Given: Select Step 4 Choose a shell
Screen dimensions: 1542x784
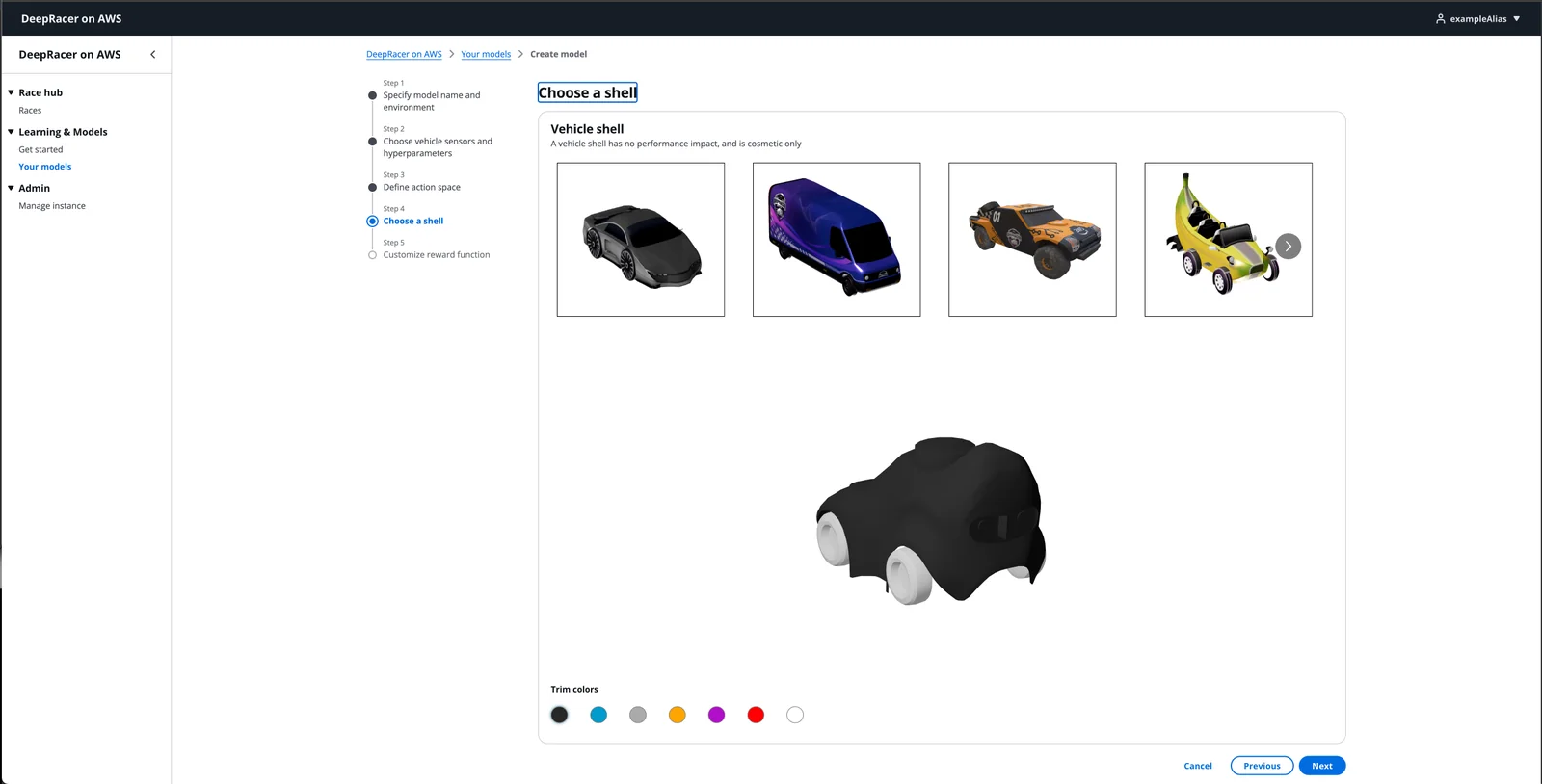Looking at the screenshot, I should tap(413, 222).
